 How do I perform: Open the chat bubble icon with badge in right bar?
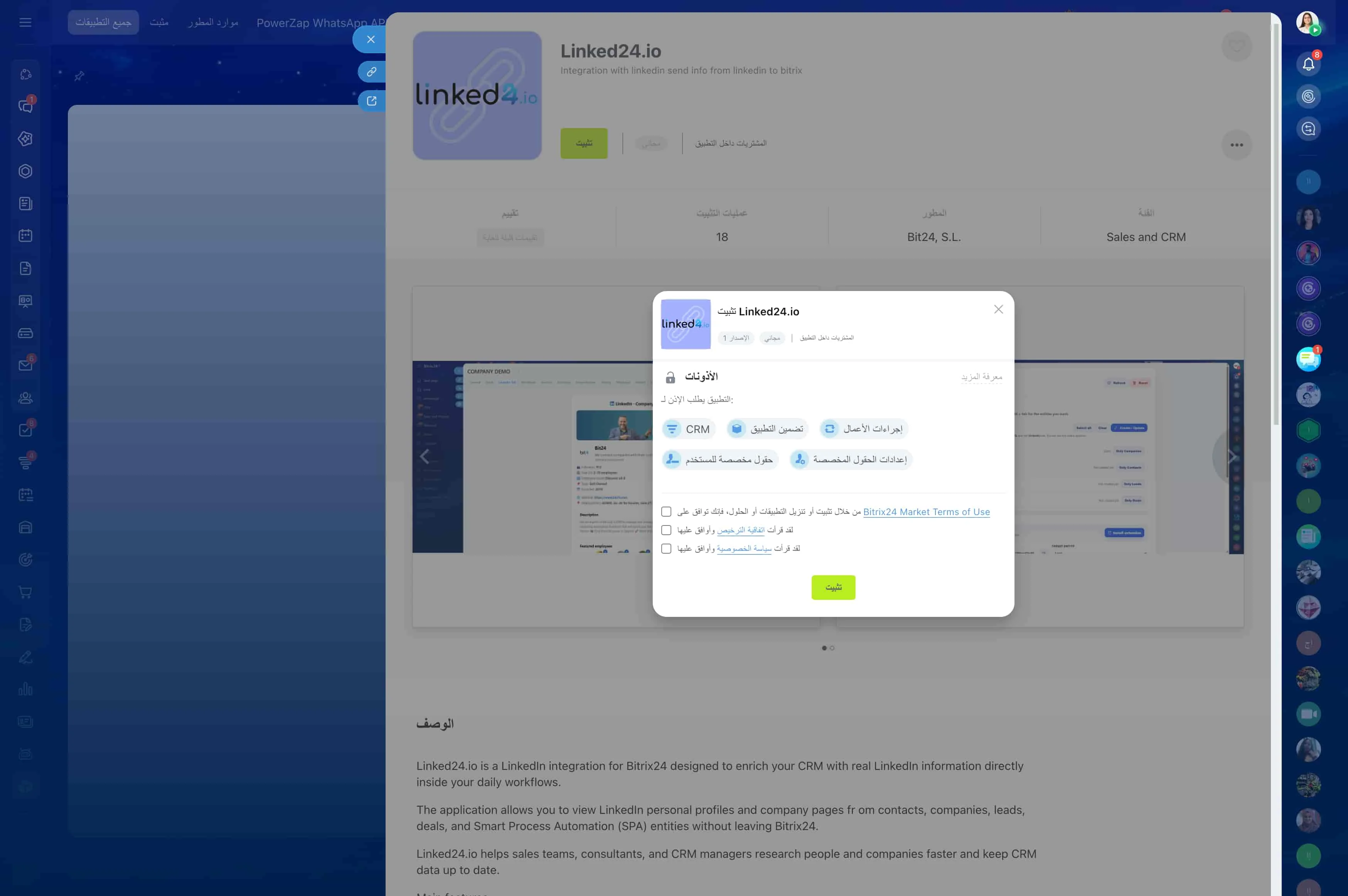pos(1308,359)
